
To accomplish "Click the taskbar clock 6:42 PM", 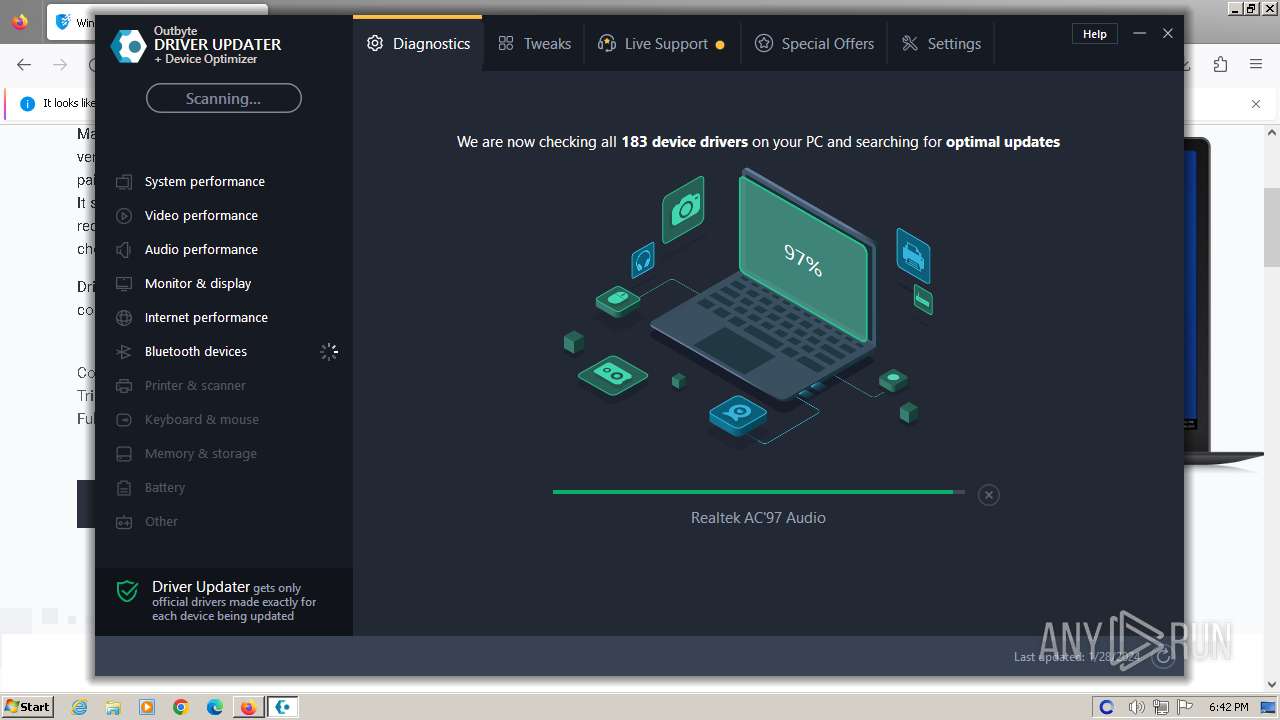I will (1228, 707).
